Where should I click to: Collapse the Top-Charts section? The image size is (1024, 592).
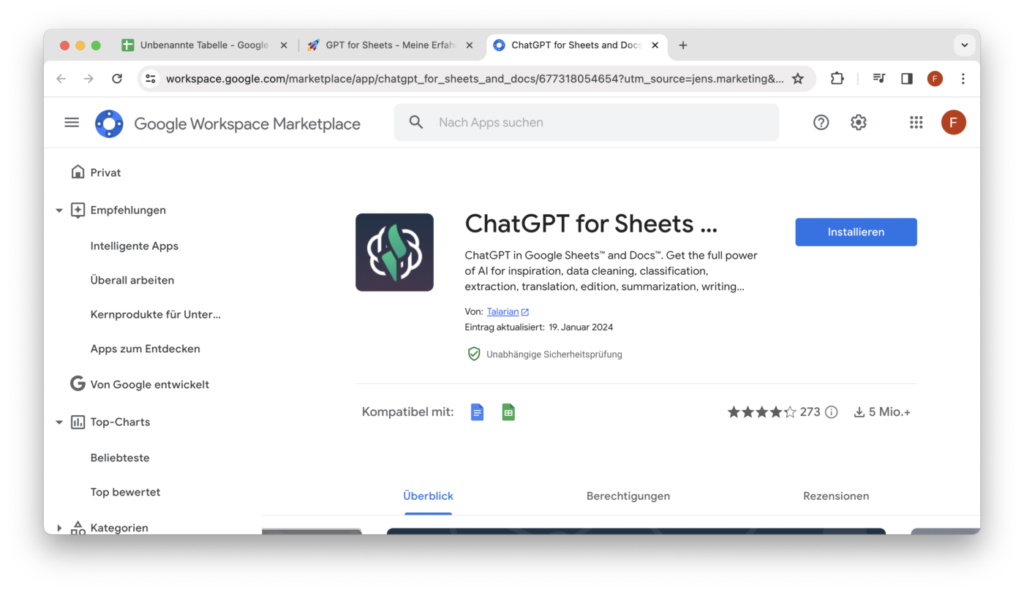[59, 422]
